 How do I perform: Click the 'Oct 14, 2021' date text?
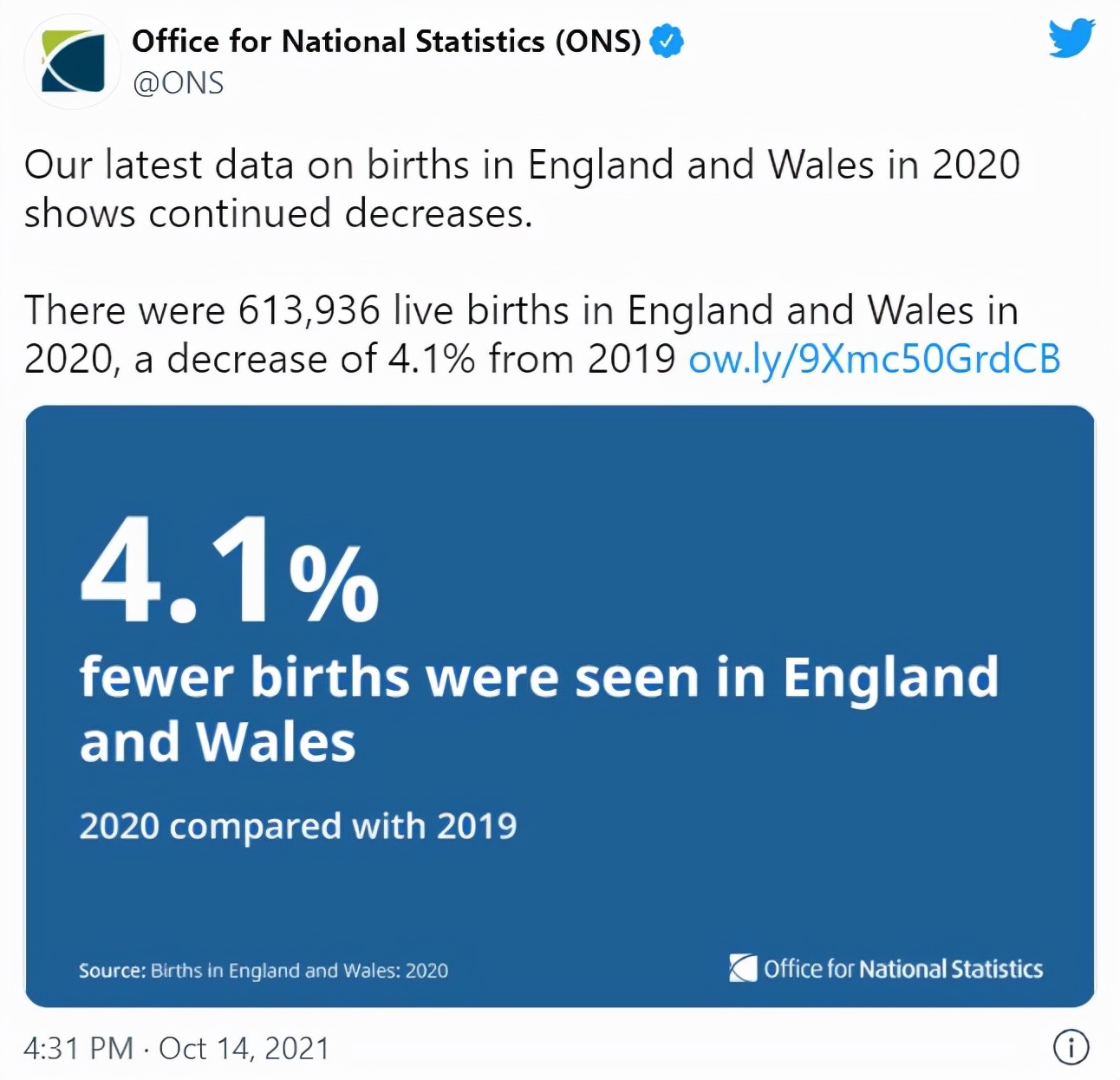point(244,1048)
